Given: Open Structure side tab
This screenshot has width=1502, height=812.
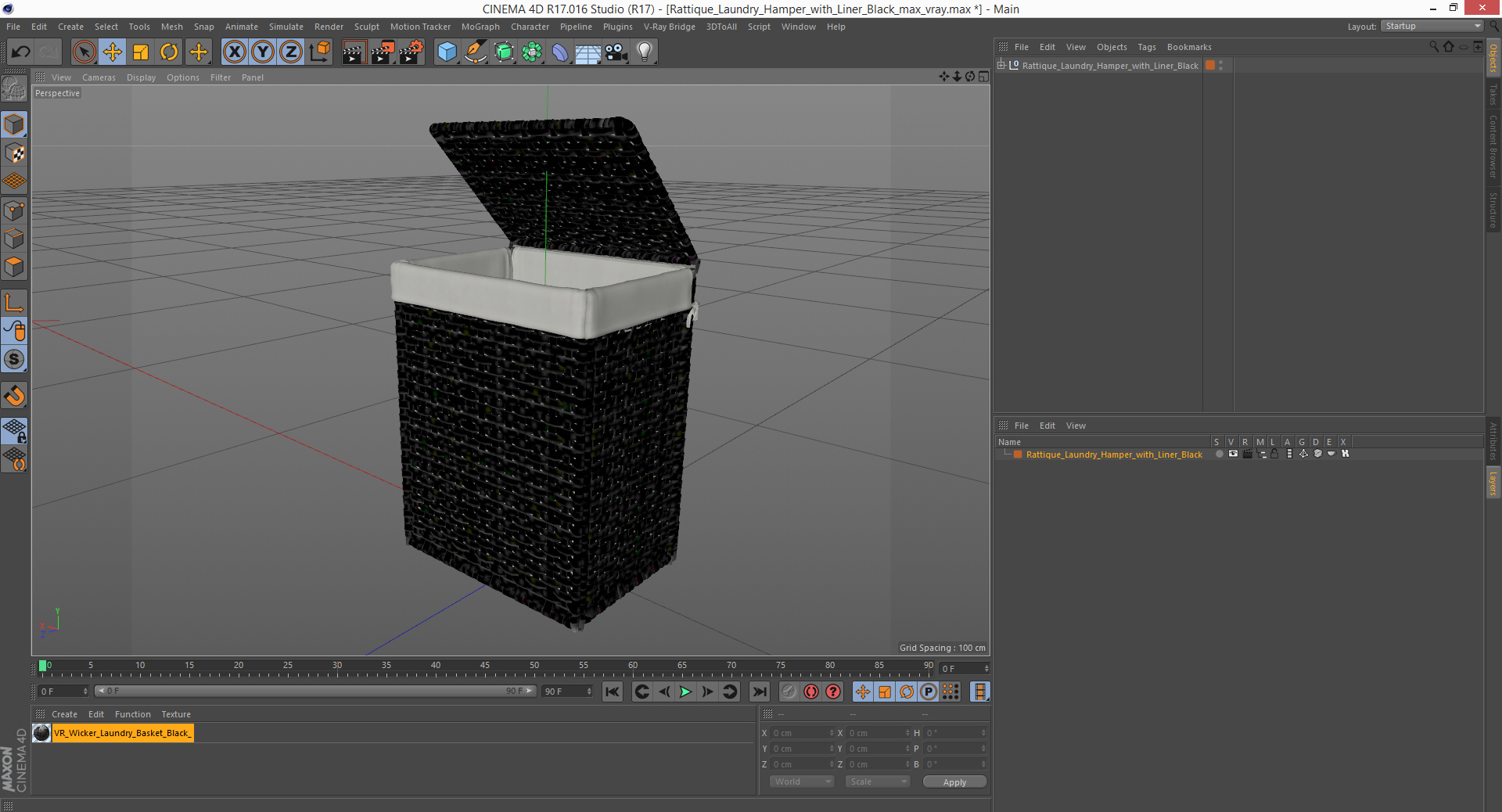Looking at the screenshot, I should (x=1493, y=210).
